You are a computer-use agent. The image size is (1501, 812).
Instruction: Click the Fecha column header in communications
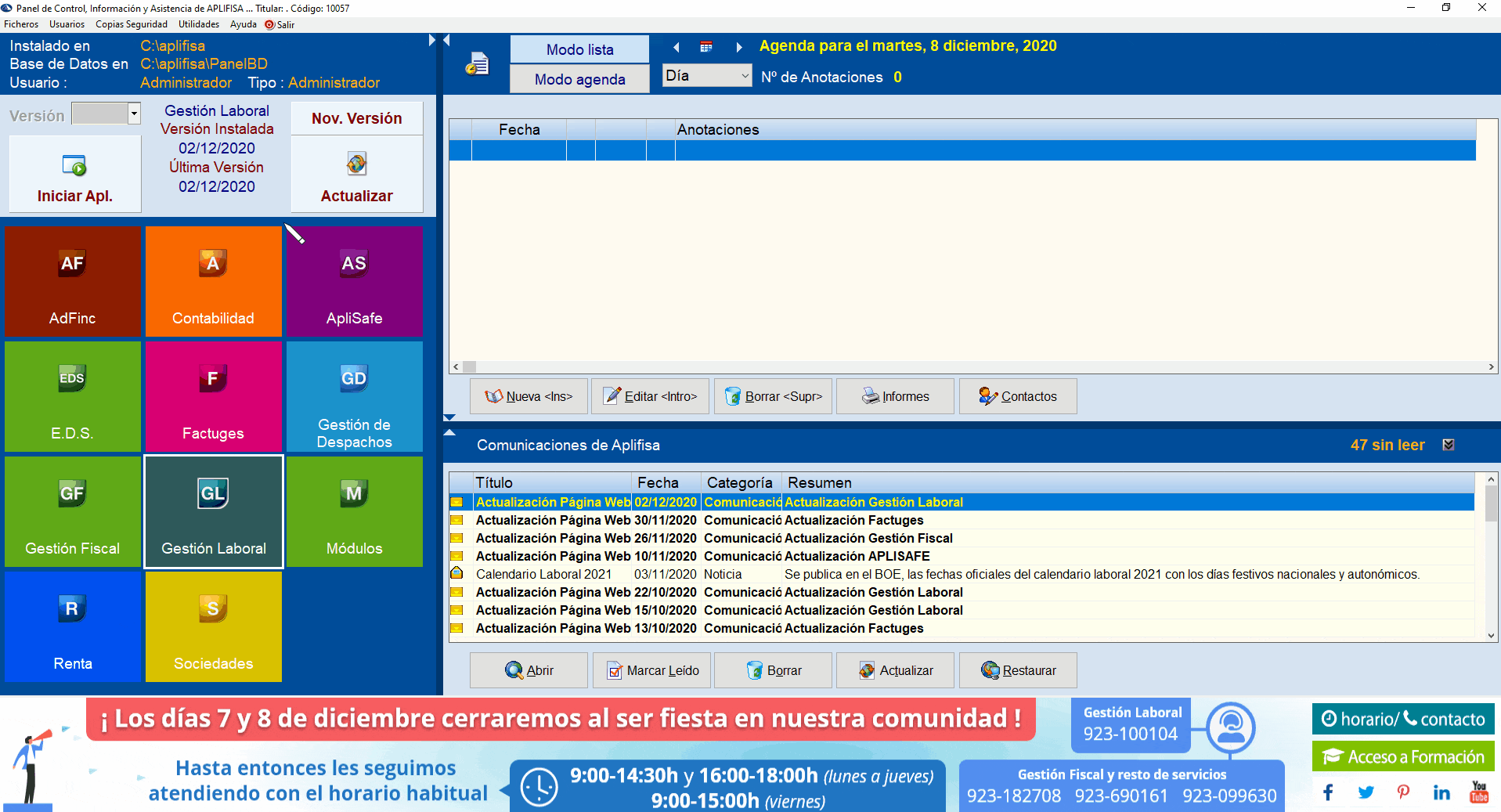(666, 482)
